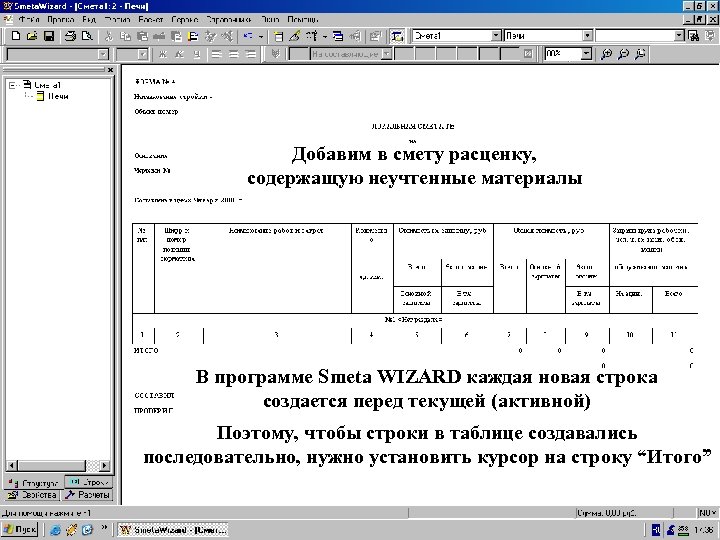Open the font name dropdown
The width and height of the screenshot is (720, 540).
(103, 54)
